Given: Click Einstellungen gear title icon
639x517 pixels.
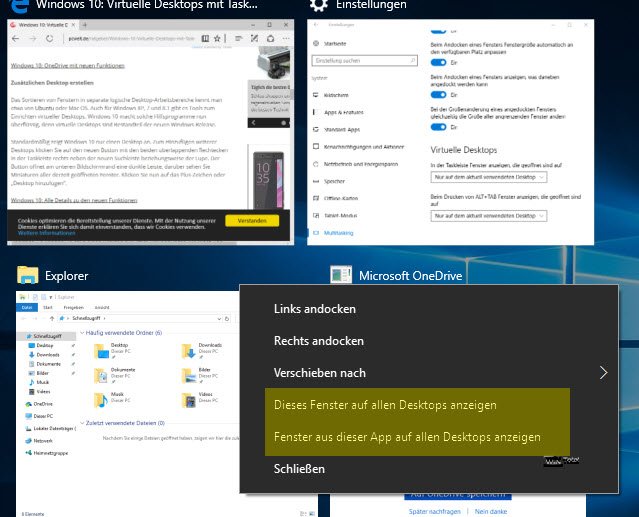Looking at the screenshot, I should (x=319, y=5).
